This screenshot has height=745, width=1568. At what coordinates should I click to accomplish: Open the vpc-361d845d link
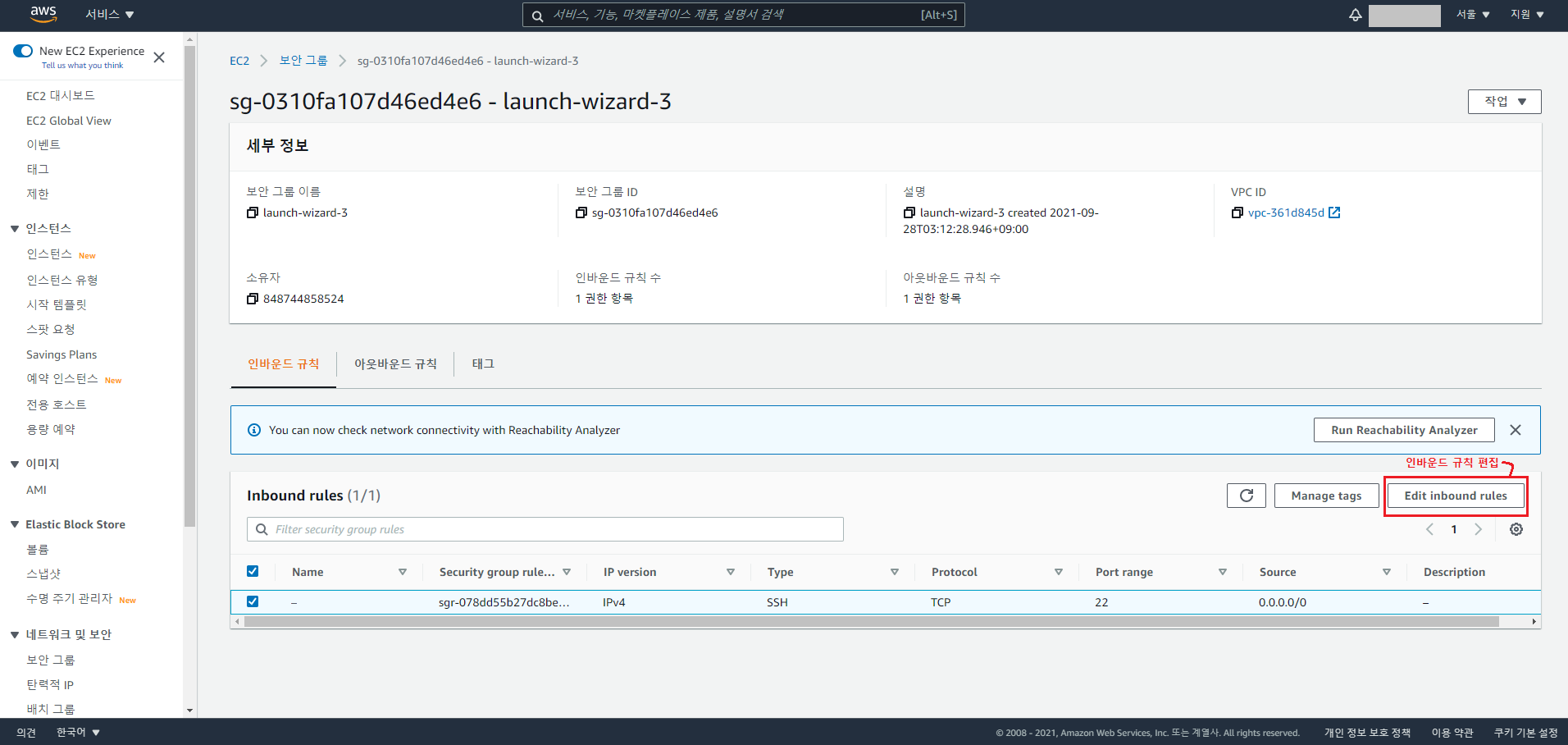point(1286,213)
